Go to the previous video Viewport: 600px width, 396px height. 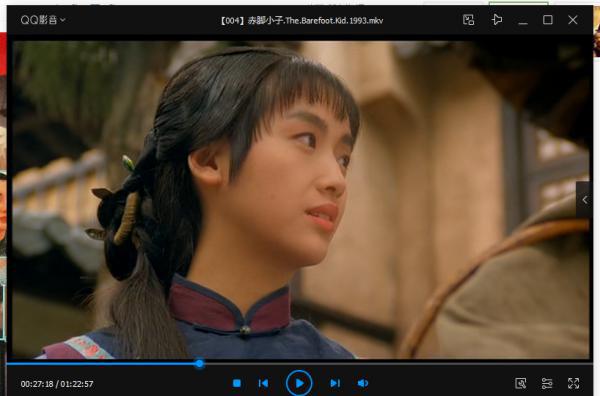click(x=263, y=383)
